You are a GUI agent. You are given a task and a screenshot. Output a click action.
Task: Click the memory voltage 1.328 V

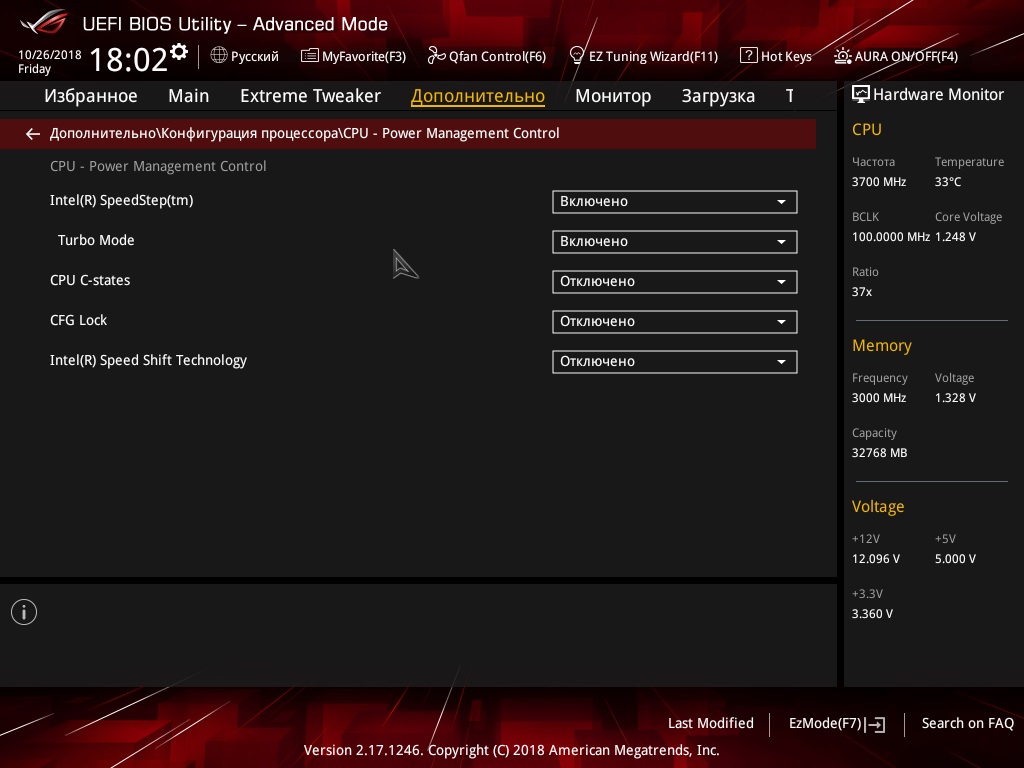[955, 398]
